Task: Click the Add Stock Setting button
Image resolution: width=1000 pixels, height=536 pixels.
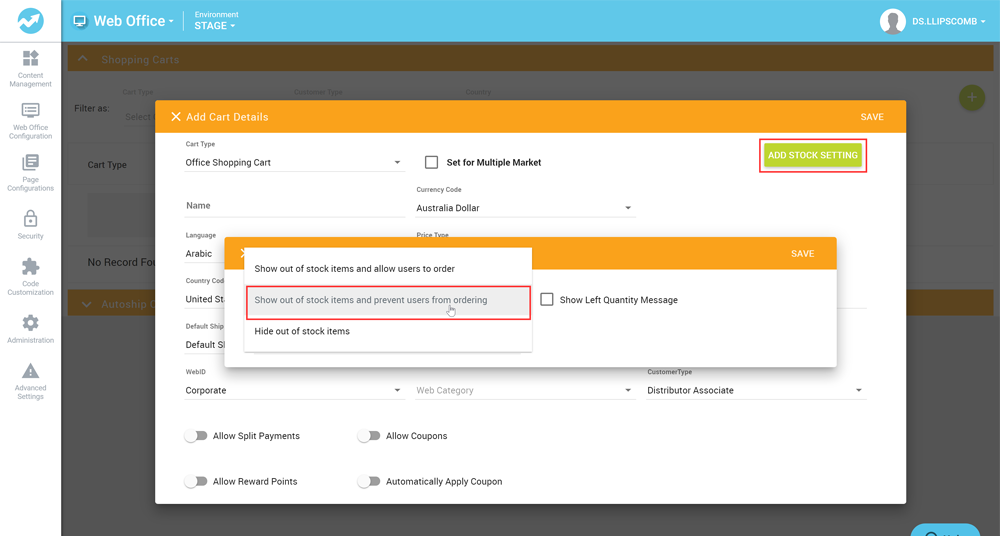Action: pos(812,155)
